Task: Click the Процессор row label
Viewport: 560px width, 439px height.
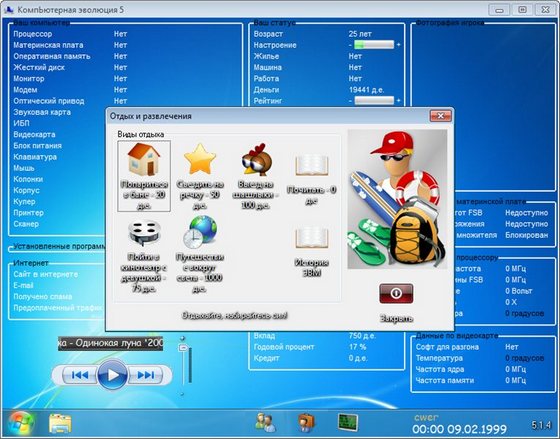Action: tap(32, 34)
